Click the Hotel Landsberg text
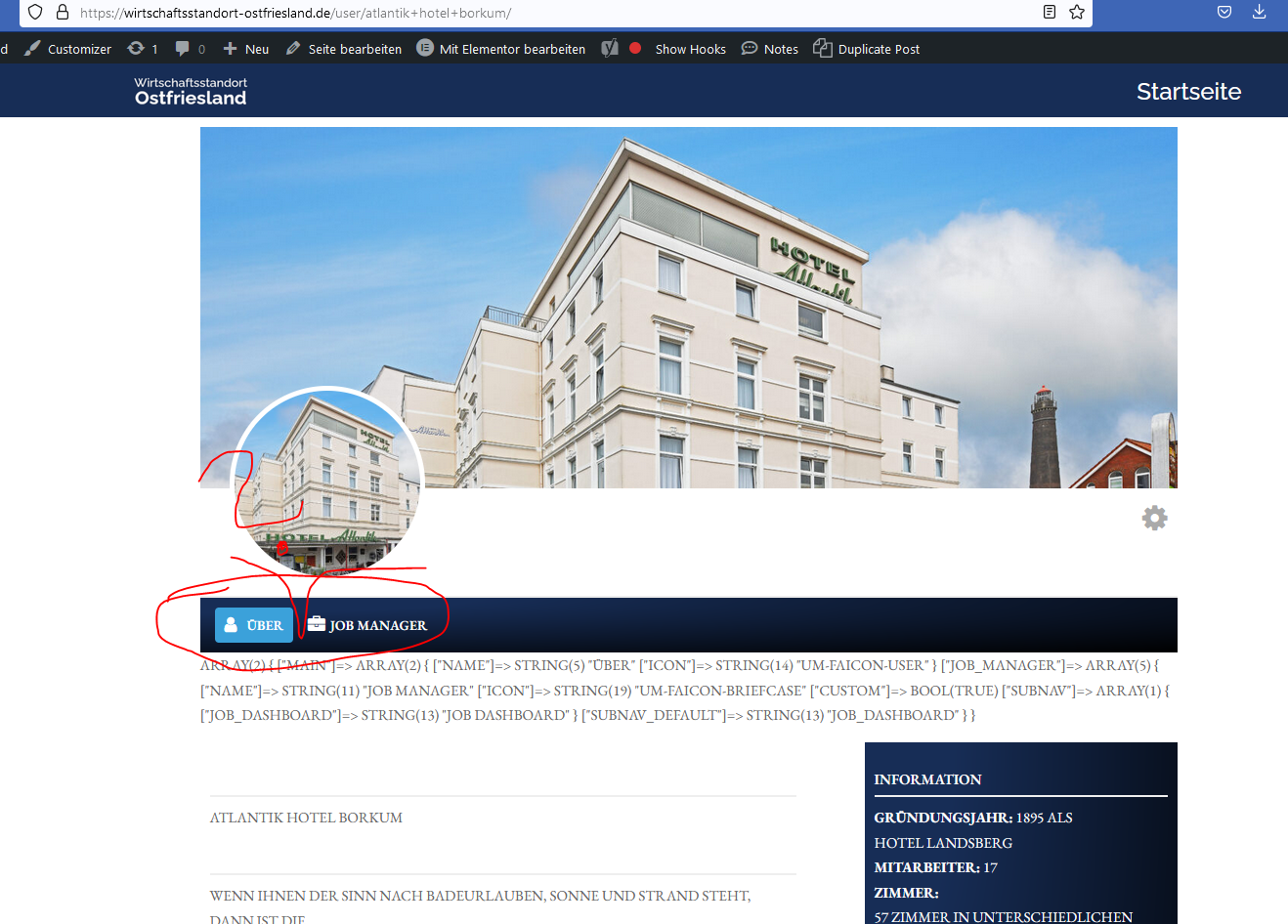Image resolution: width=1288 pixels, height=924 pixels. point(943,843)
